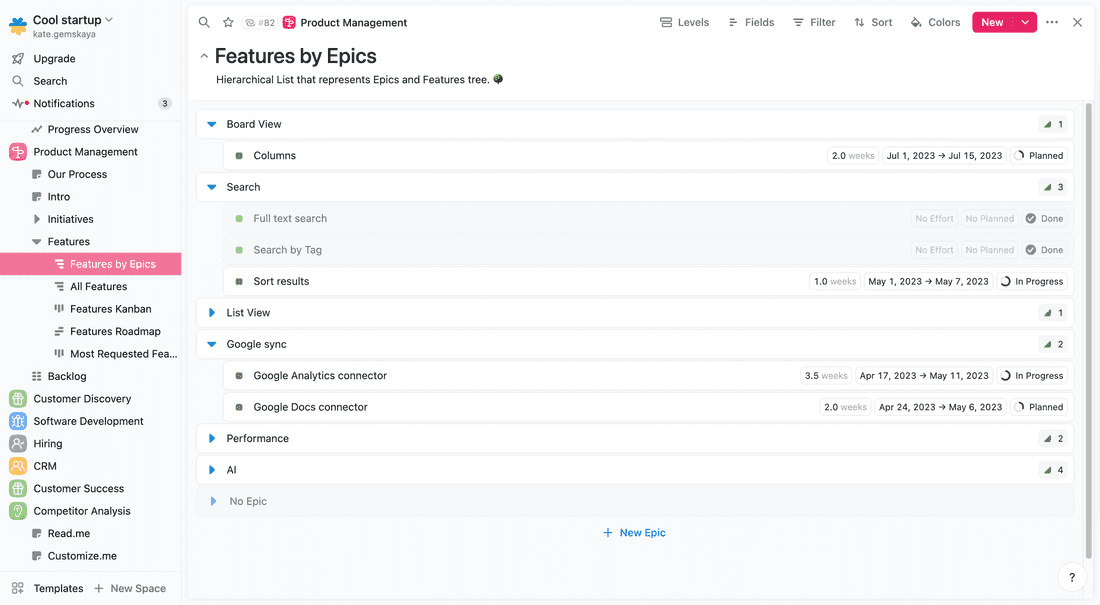Open the more options ellipsis menu

click(1052, 21)
